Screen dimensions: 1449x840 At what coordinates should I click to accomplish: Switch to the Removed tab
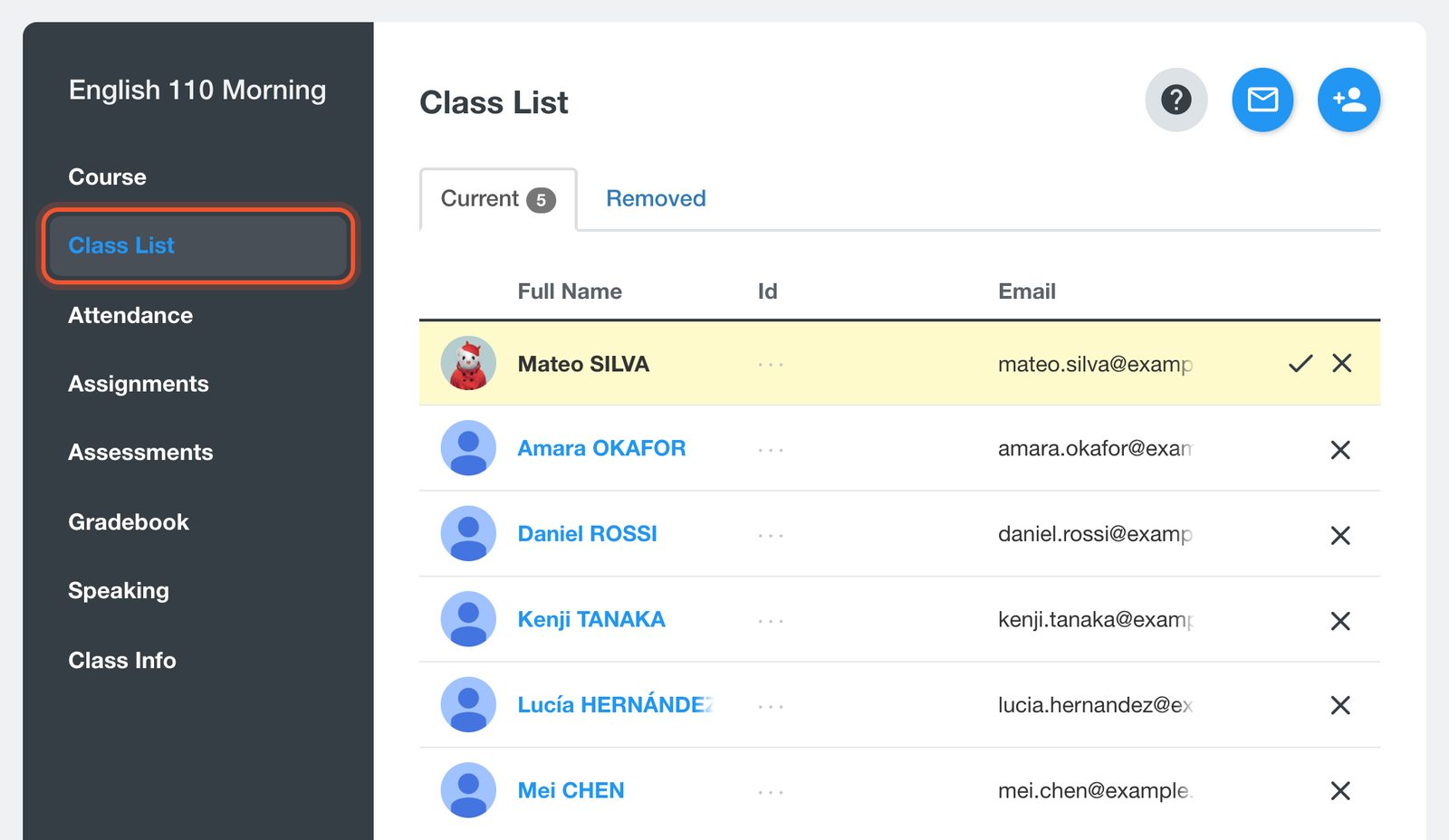pyautogui.click(x=656, y=198)
